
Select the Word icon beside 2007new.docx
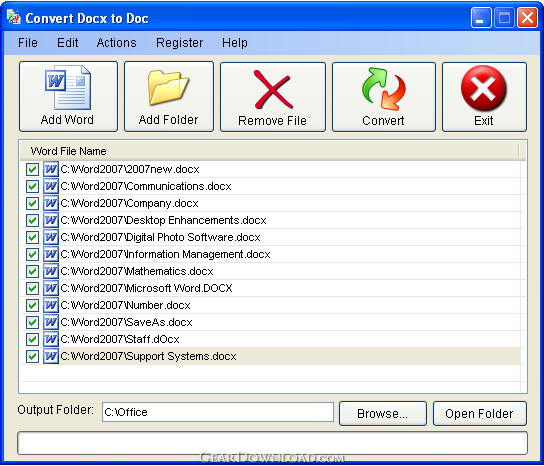click(51, 169)
